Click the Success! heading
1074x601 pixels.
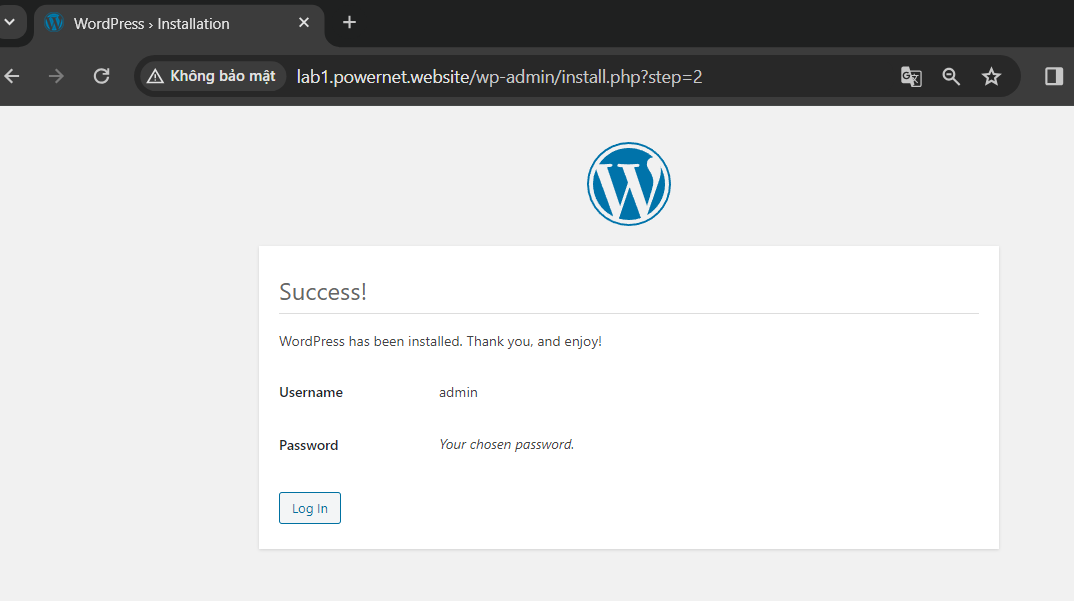click(323, 292)
